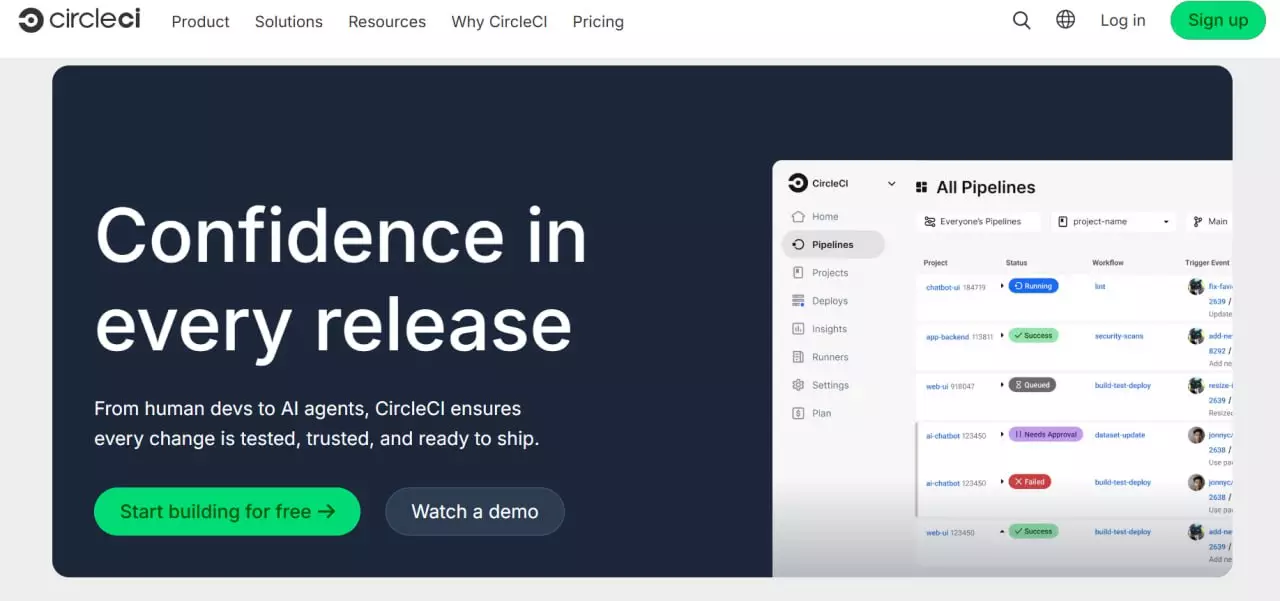Open the language selector globe icon
The height and width of the screenshot is (601, 1280).
(1065, 19)
